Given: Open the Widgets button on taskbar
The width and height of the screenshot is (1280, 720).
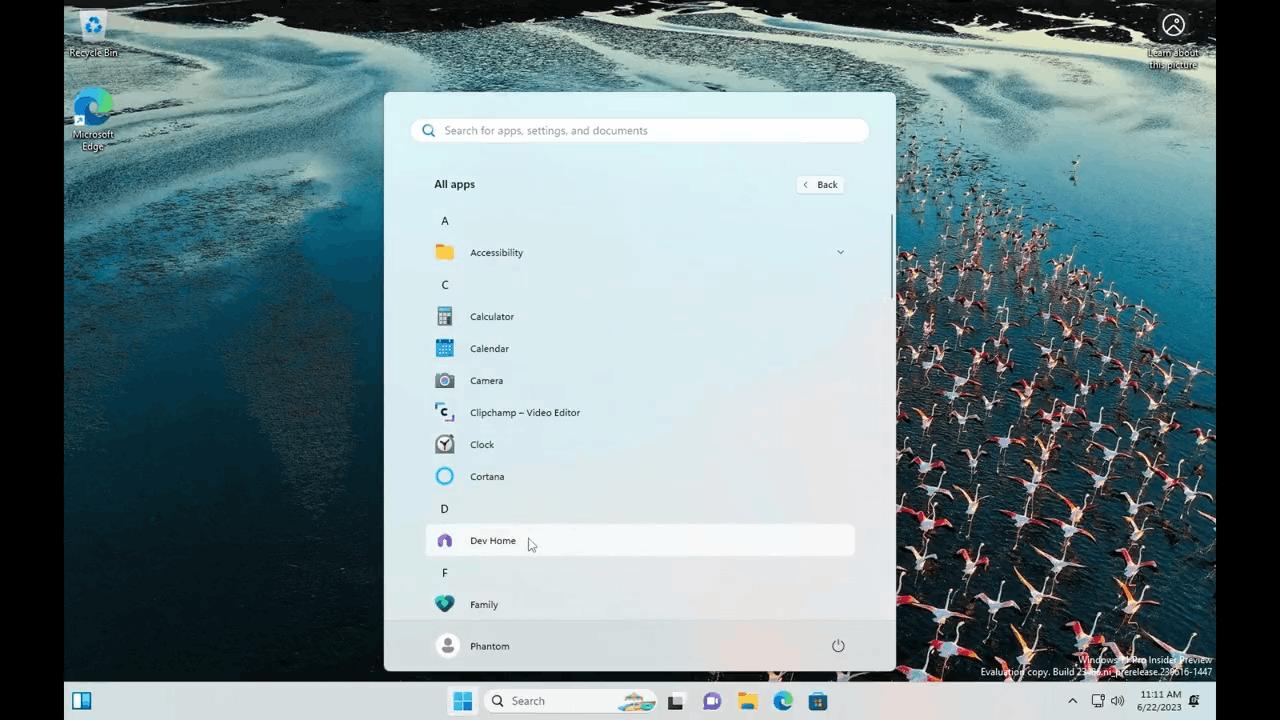Looking at the screenshot, I should 82,701.
